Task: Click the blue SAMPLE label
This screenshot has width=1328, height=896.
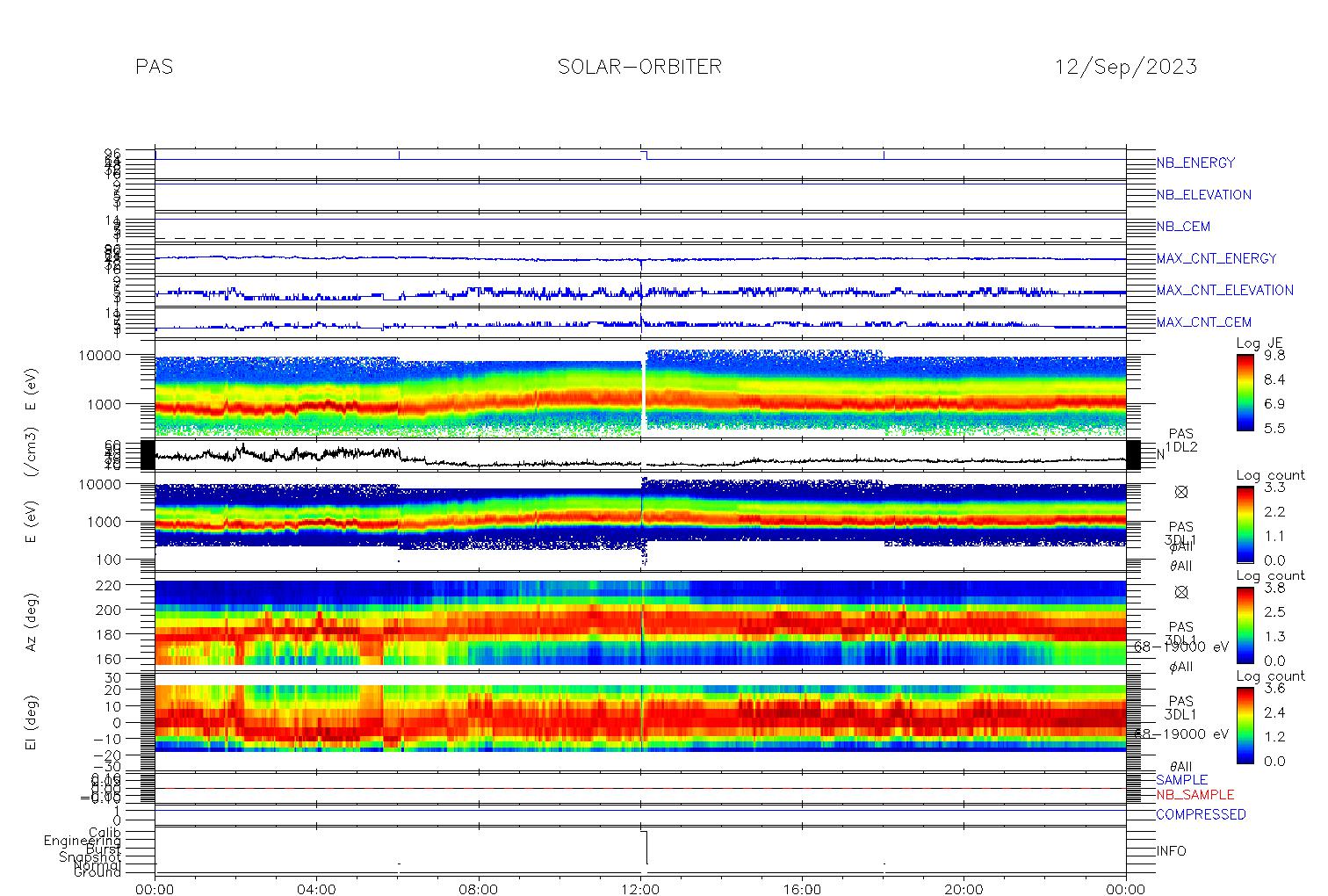Action: 1181,780
